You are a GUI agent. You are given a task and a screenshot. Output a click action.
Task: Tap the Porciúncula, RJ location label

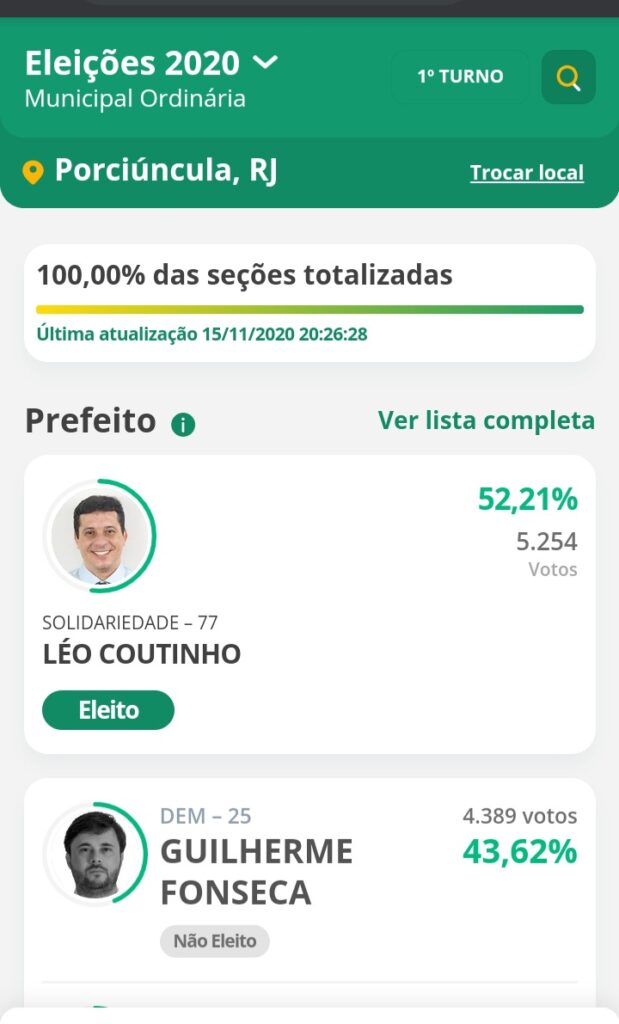click(x=166, y=170)
